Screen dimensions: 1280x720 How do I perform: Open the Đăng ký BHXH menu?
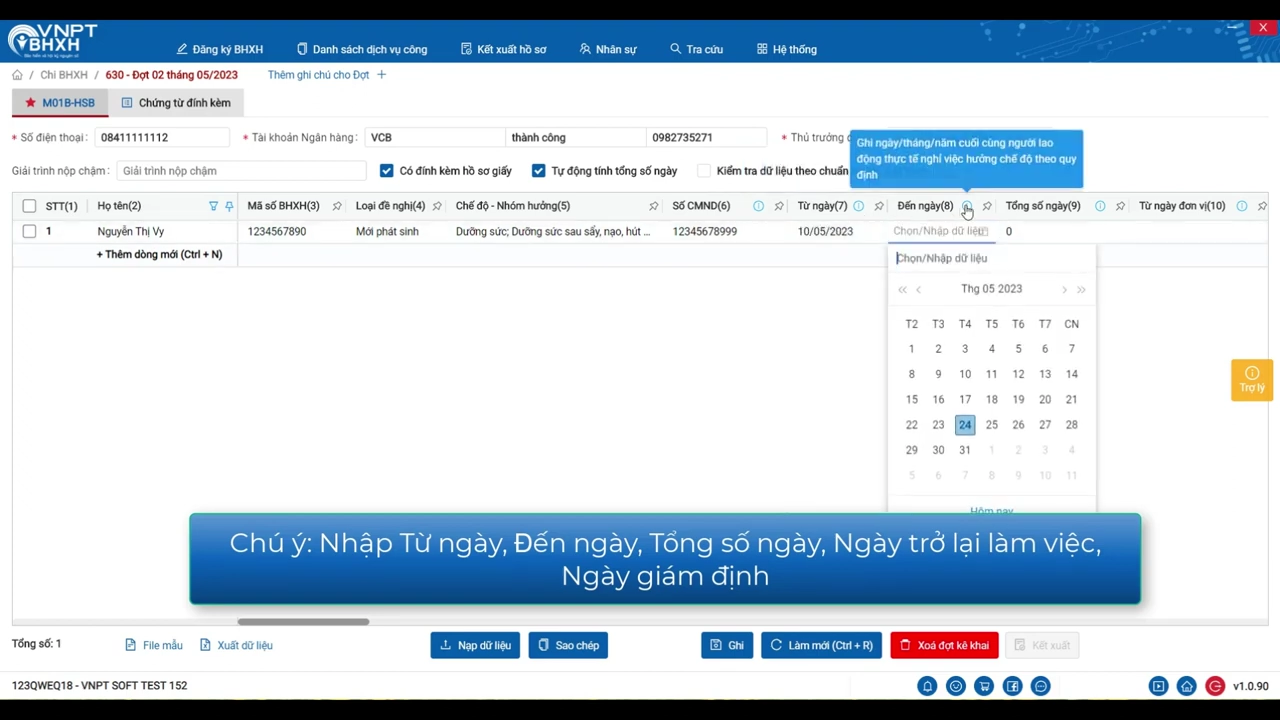220,49
